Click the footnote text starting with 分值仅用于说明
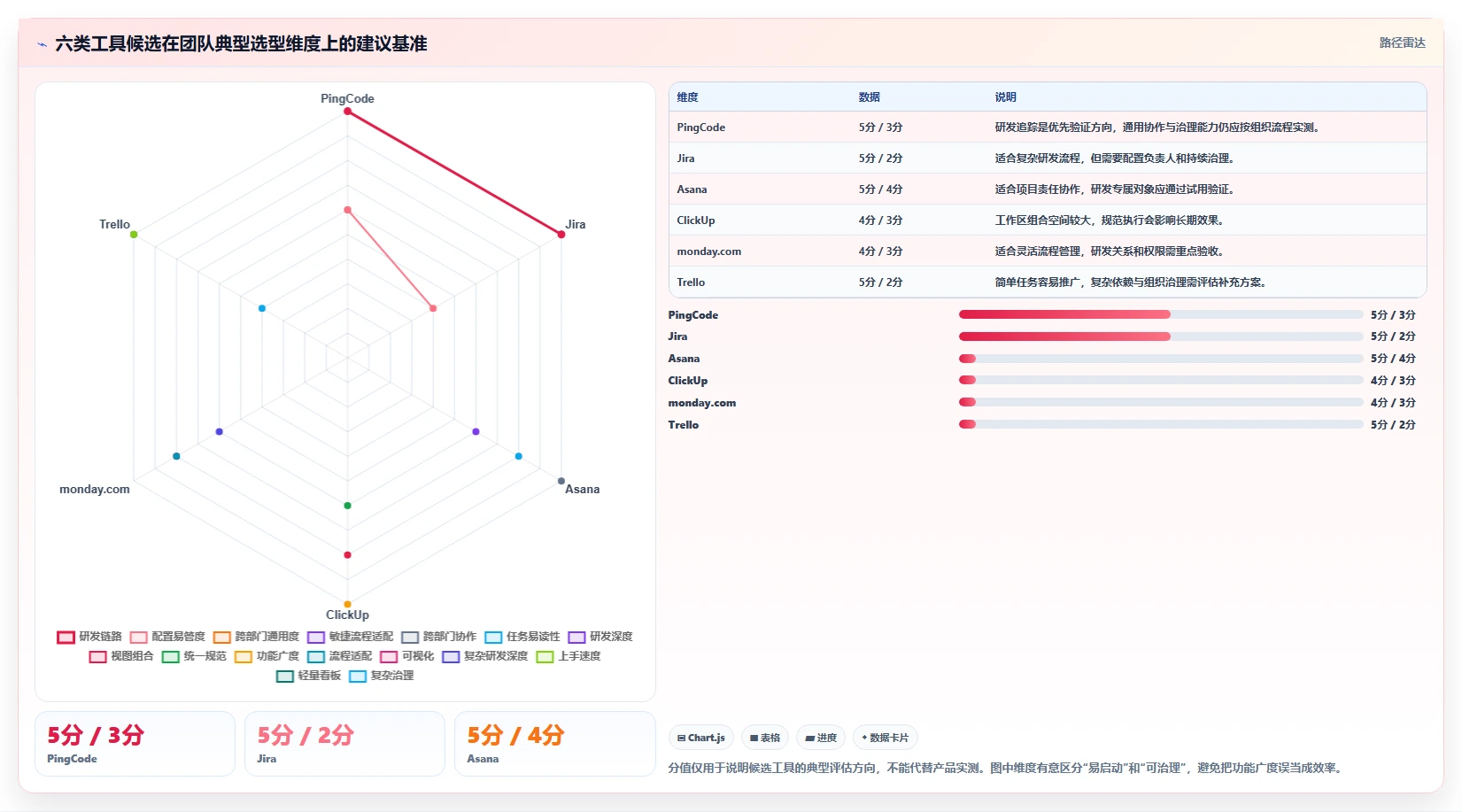This screenshot has height=812, width=1462. coord(1007,769)
